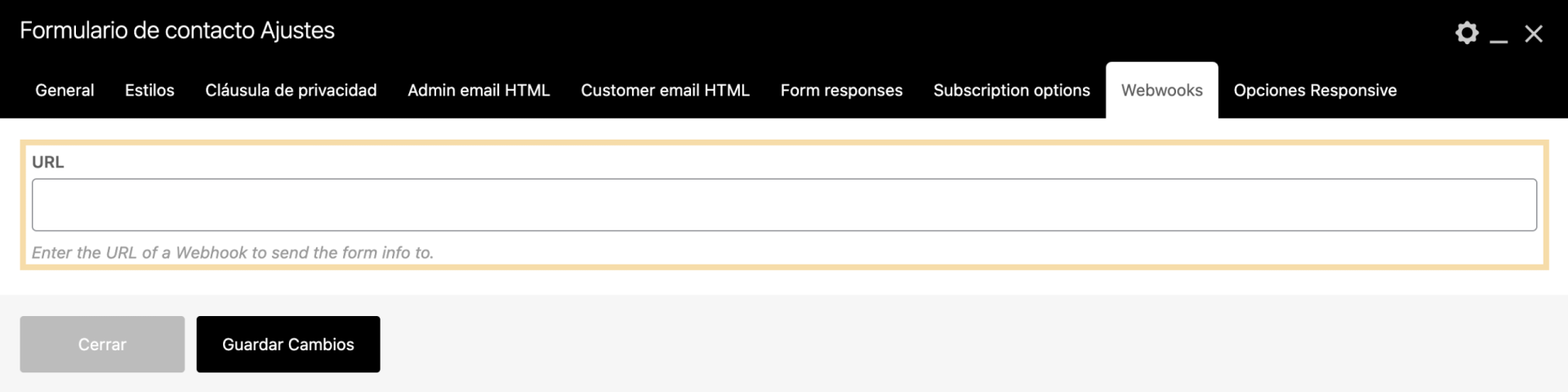Go to Admin email HTML tab
The height and width of the screenshot is (392, 1568).
click(479, 91)
